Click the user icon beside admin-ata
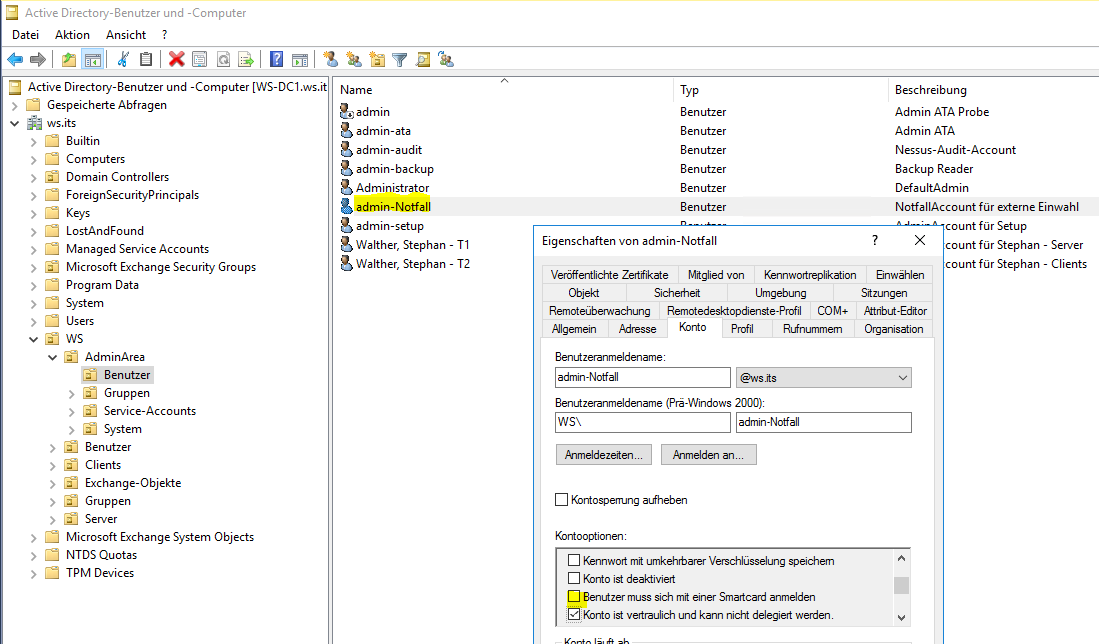Image resolution: width=1099 pixels, height=644 pixels. 346,130
